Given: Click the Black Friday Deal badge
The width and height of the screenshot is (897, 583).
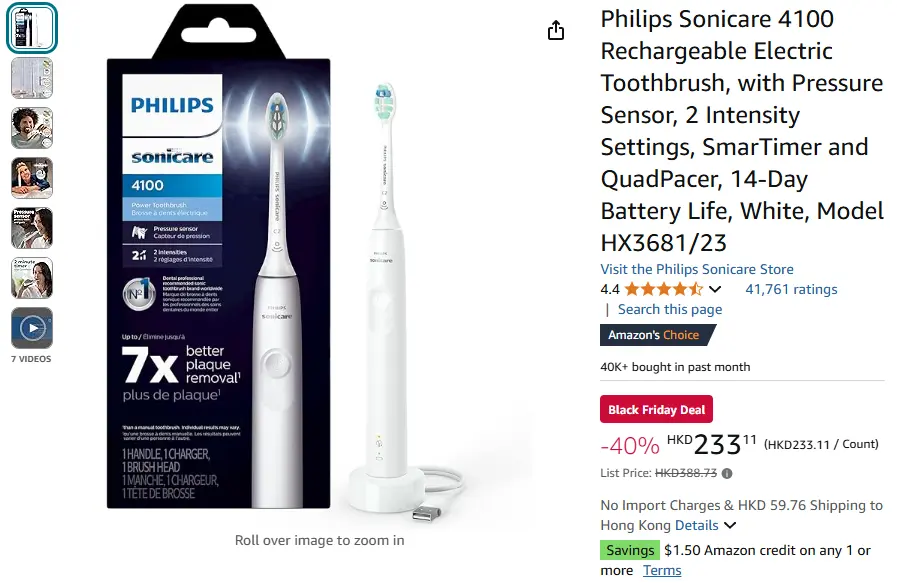Looking at the screenshot, I should 656,409.
